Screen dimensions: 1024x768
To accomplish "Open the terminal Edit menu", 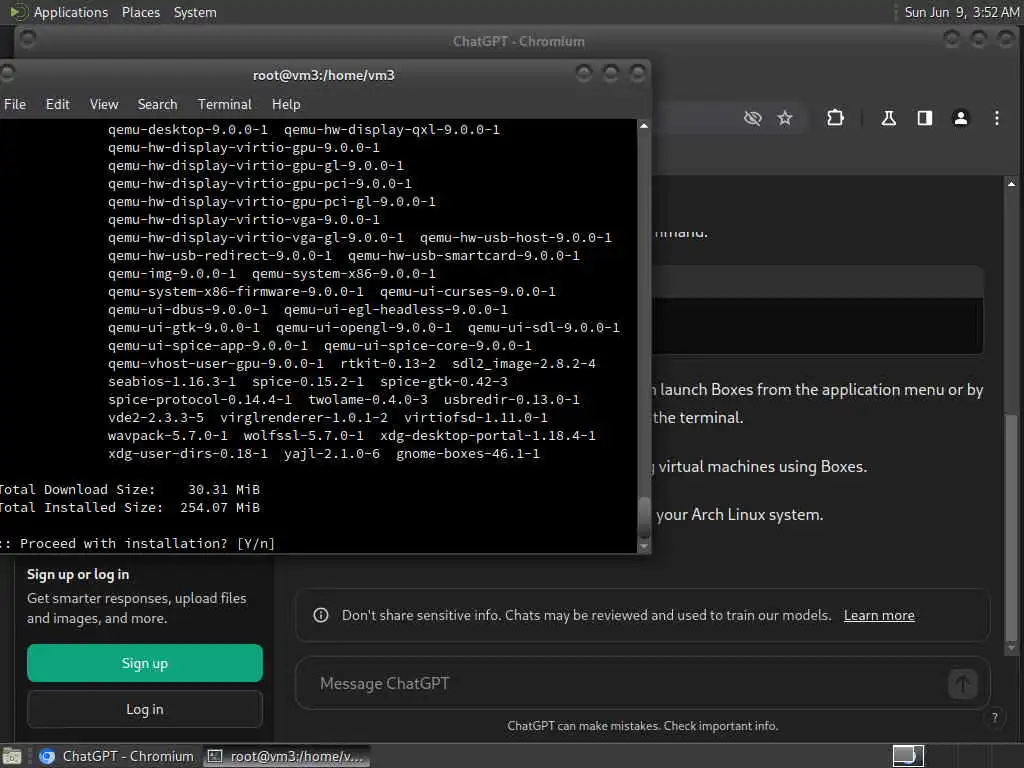I will [57, 104].
